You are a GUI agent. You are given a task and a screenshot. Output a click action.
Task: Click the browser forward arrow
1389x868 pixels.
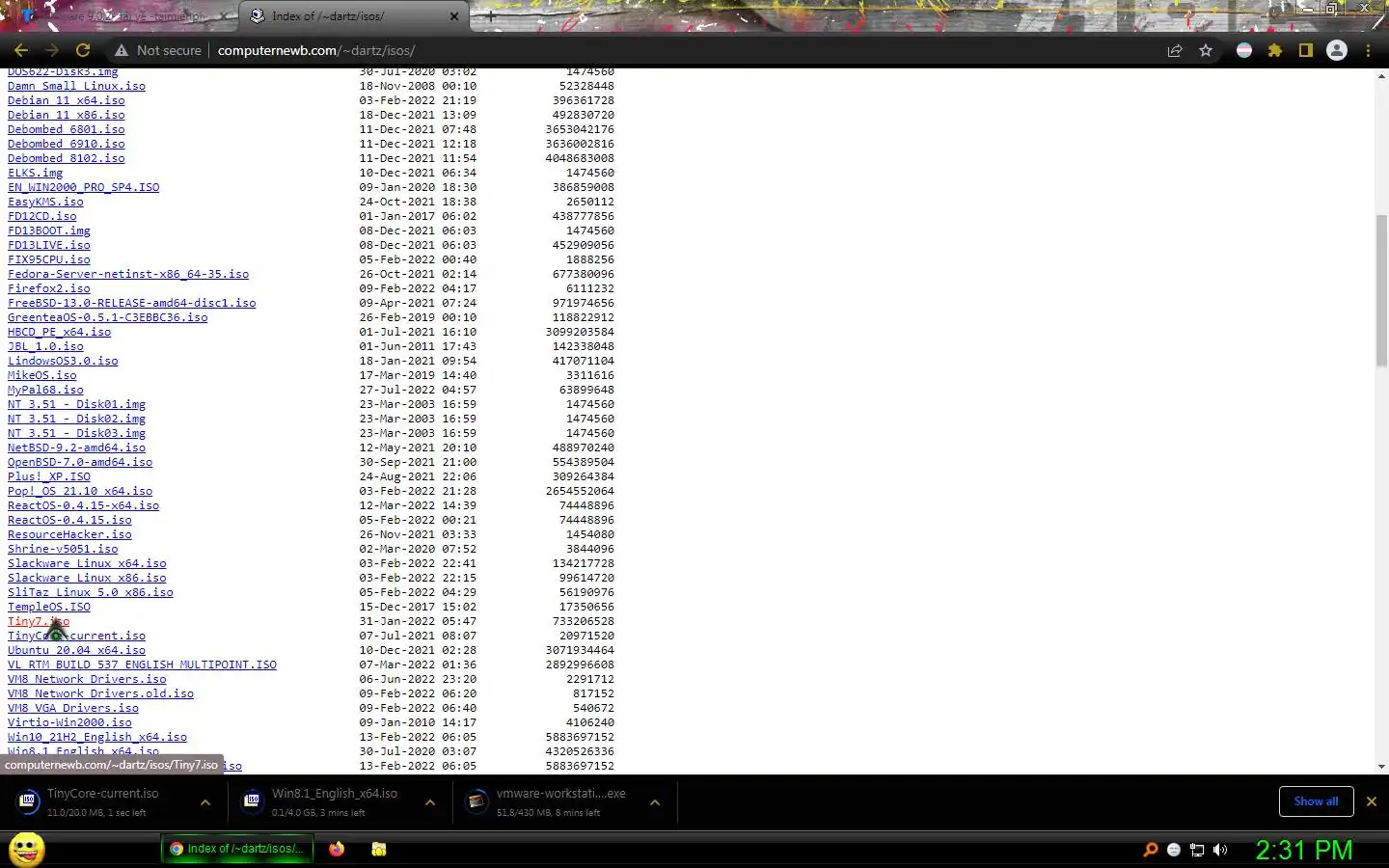tap(52, 50)
